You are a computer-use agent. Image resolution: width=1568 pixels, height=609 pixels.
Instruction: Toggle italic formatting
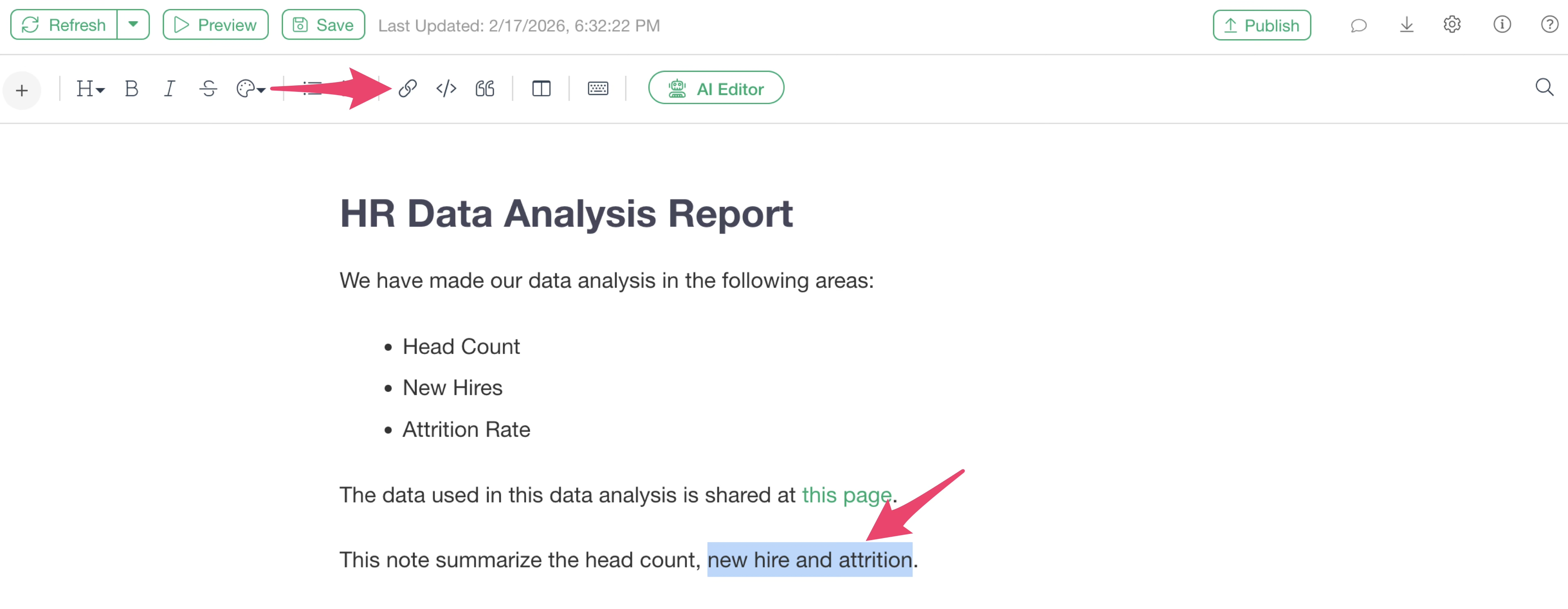(x=169, y=89)
